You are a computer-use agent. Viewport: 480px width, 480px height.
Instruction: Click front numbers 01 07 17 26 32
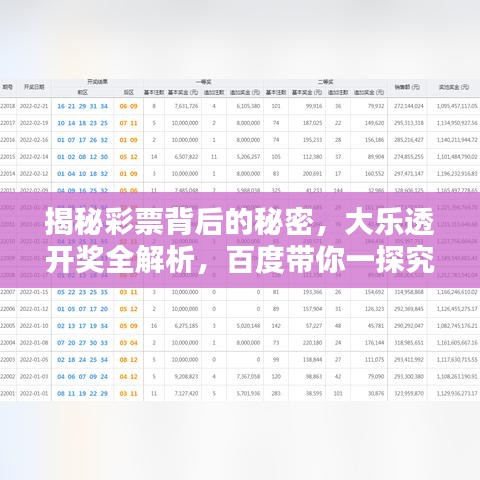click(82, 140)
